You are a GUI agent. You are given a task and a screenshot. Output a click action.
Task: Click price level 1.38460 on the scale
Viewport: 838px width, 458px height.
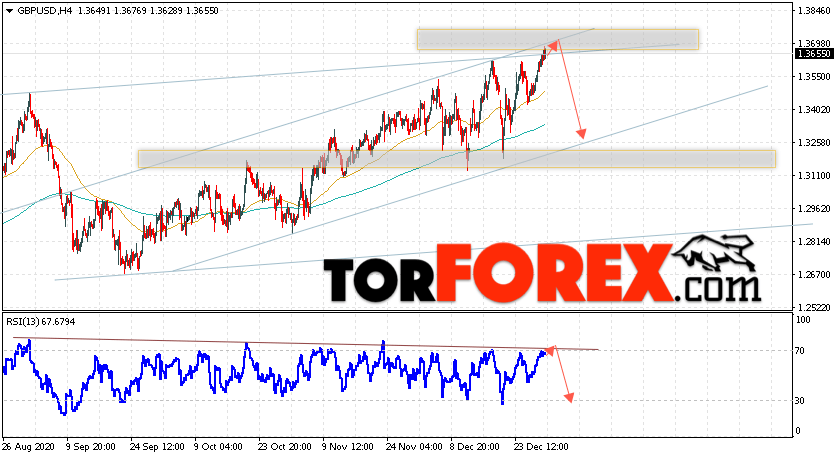pyautogui.click(x=814, y=11)
